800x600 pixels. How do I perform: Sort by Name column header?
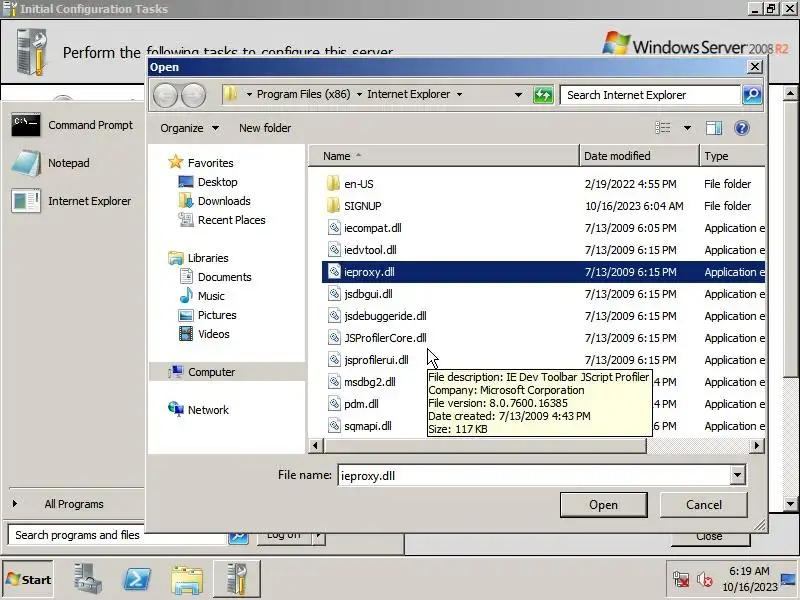[x=443, y=156]
